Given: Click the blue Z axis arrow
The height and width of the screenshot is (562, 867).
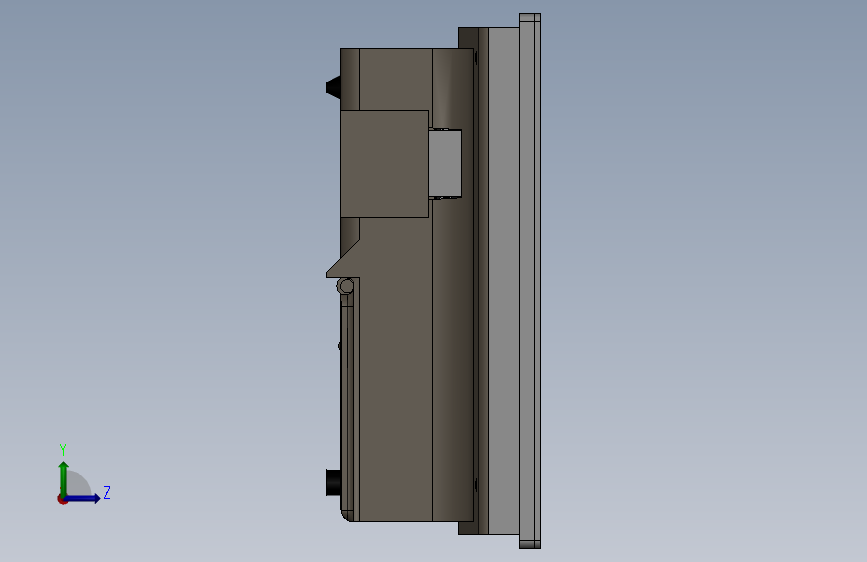Looking at the screenshot, I should click(x=83, y=498).
